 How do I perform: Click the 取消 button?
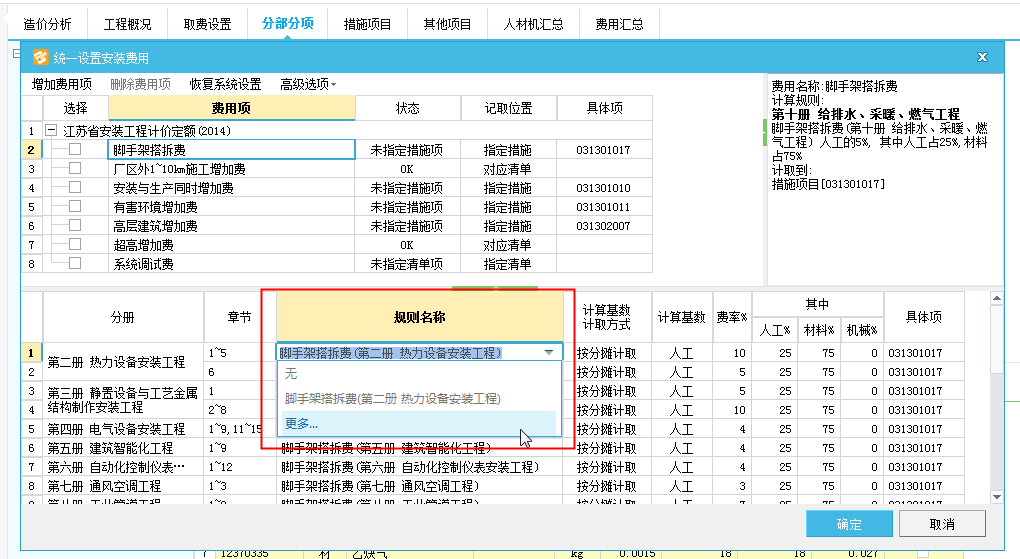click(x=942, y=524)
